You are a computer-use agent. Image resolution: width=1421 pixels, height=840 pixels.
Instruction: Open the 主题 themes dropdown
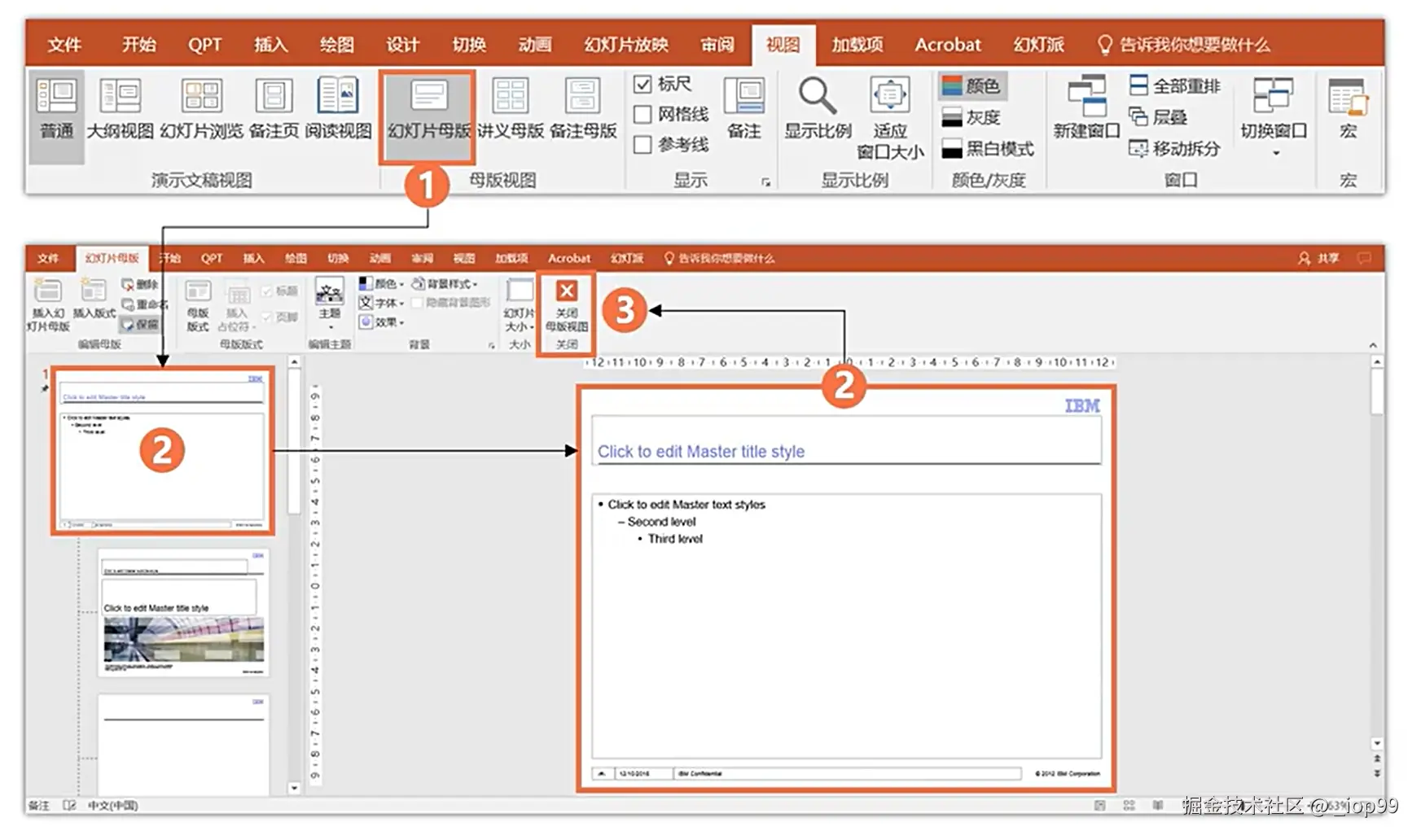pos(330,303)
